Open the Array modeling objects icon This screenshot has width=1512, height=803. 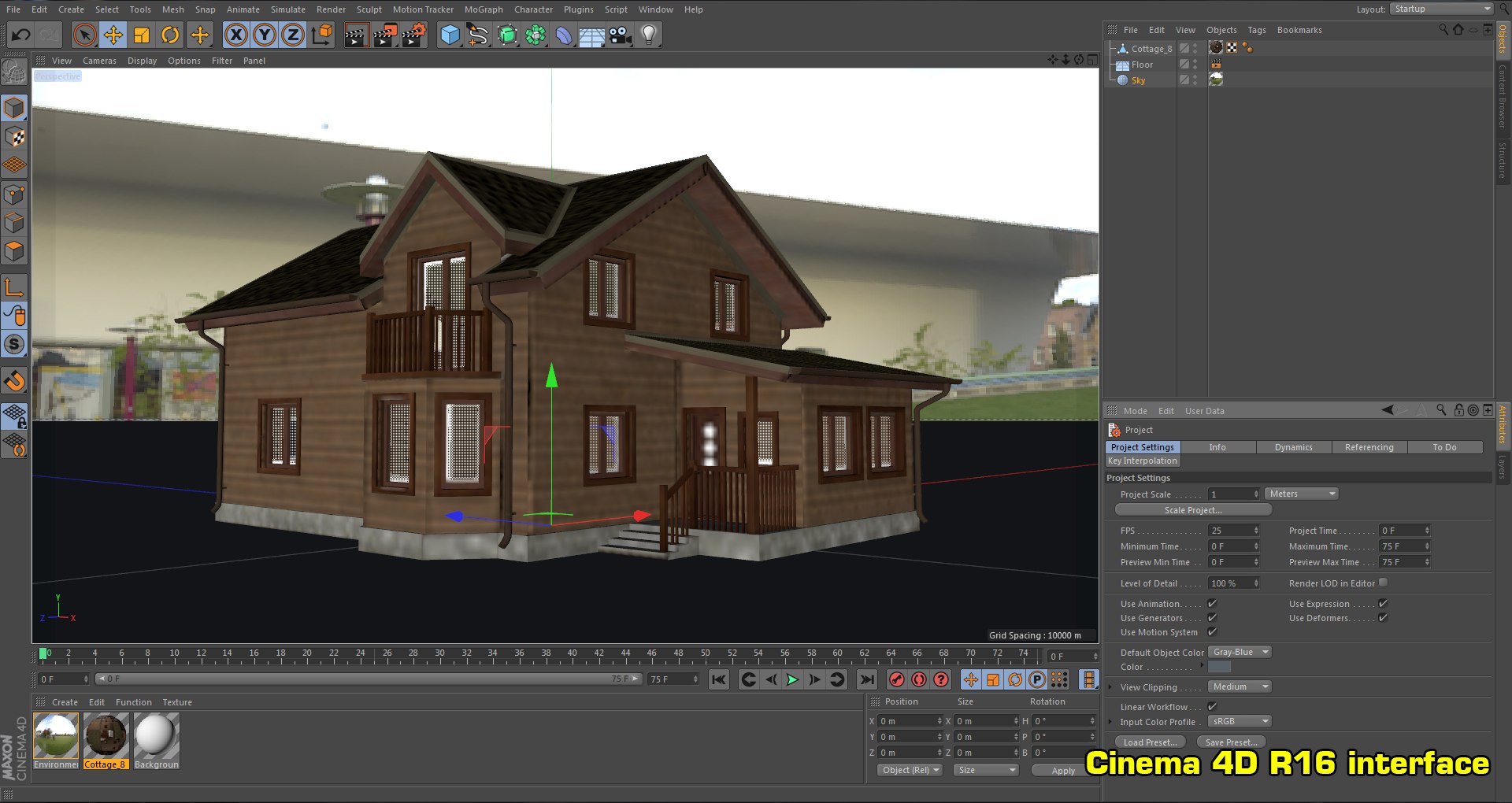click(x=535, y=35)
